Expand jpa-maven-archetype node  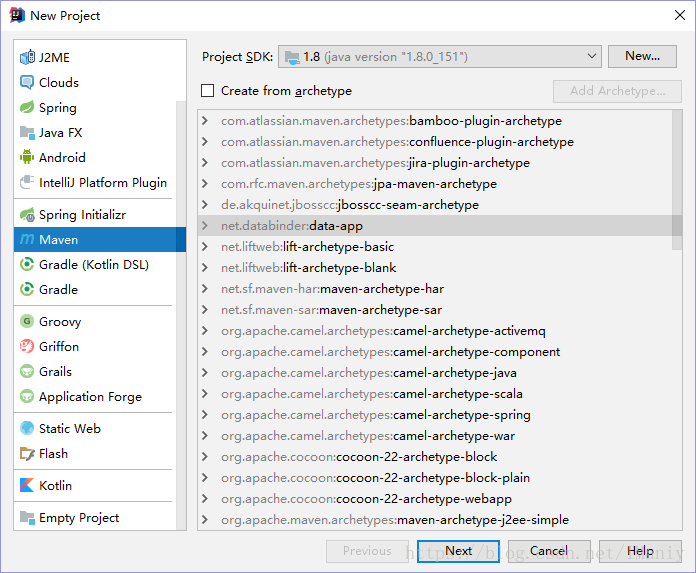click(x=205, y=184)
